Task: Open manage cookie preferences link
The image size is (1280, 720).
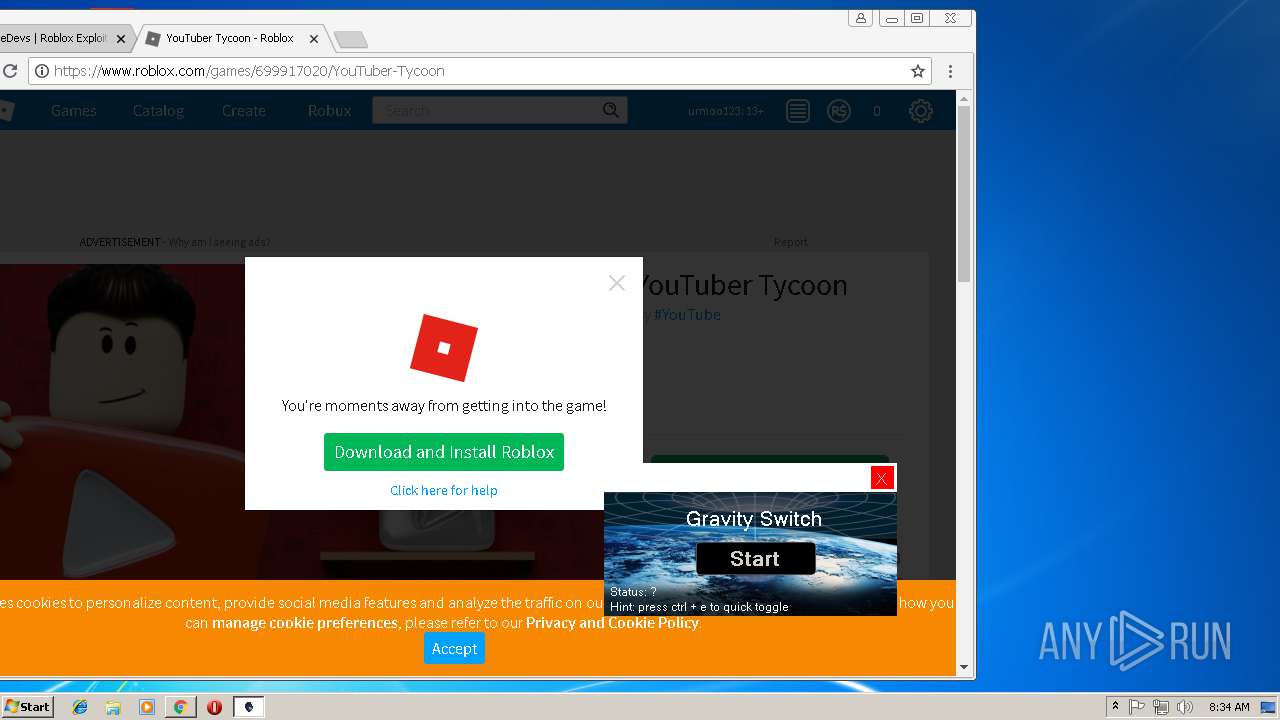Action: click(x=305, y=623)
